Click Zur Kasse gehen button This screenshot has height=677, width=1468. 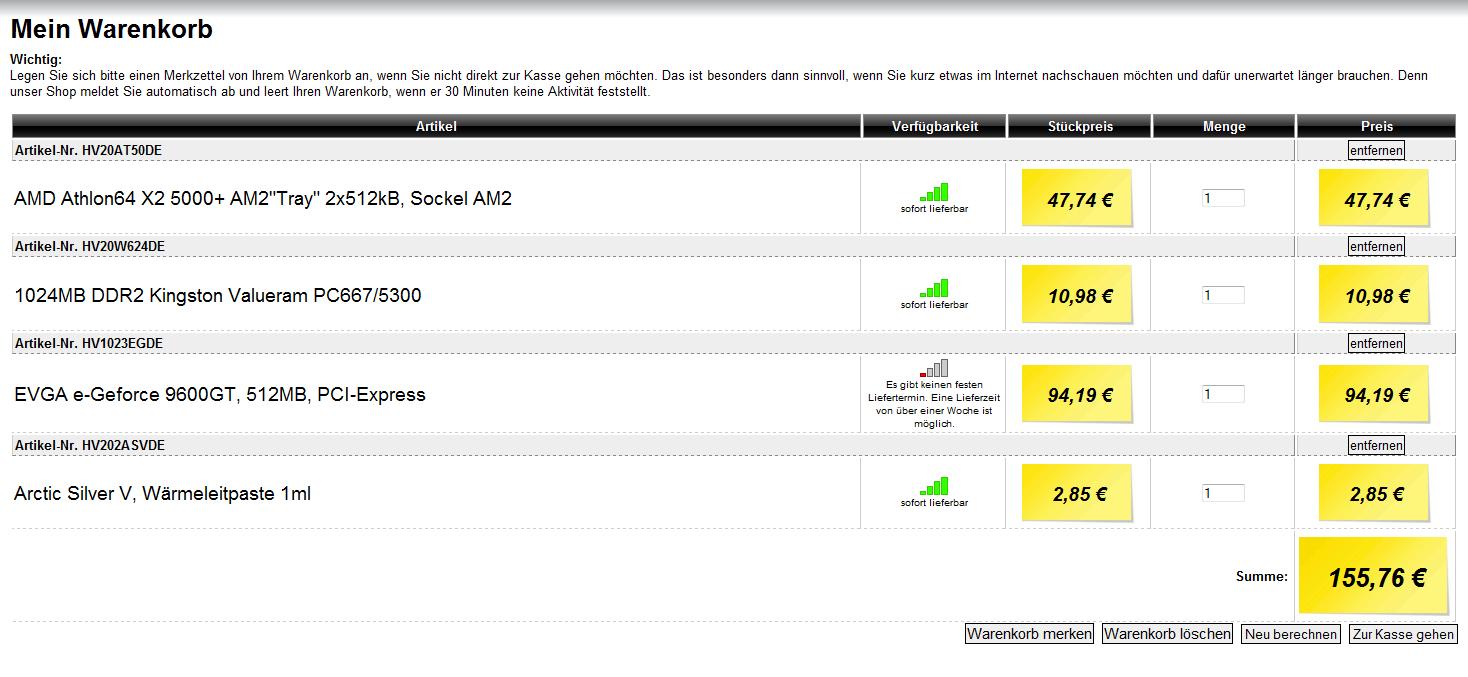pyautogui.click(x=1403, y=634)
